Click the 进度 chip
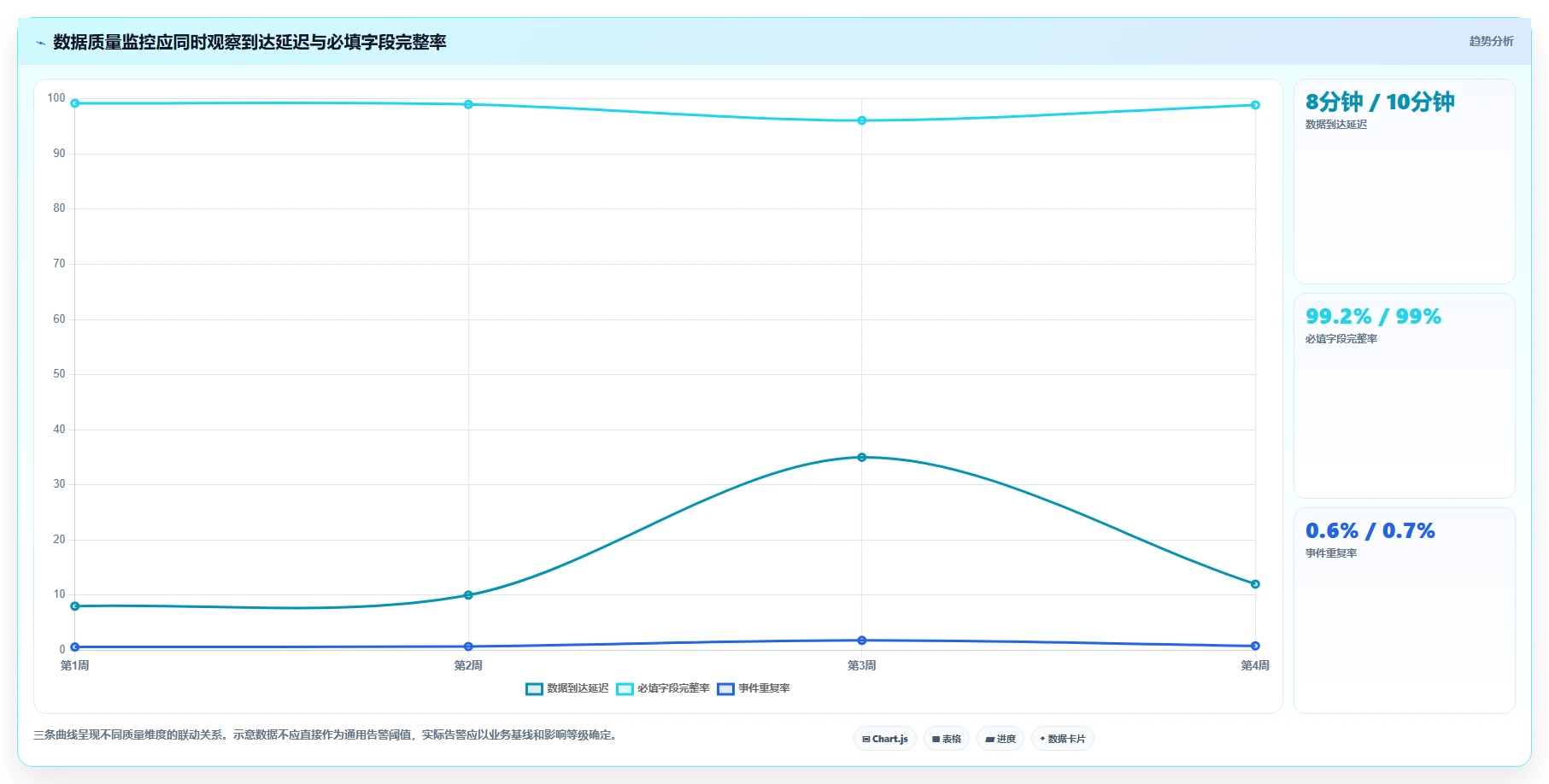 pos(1000,739)
